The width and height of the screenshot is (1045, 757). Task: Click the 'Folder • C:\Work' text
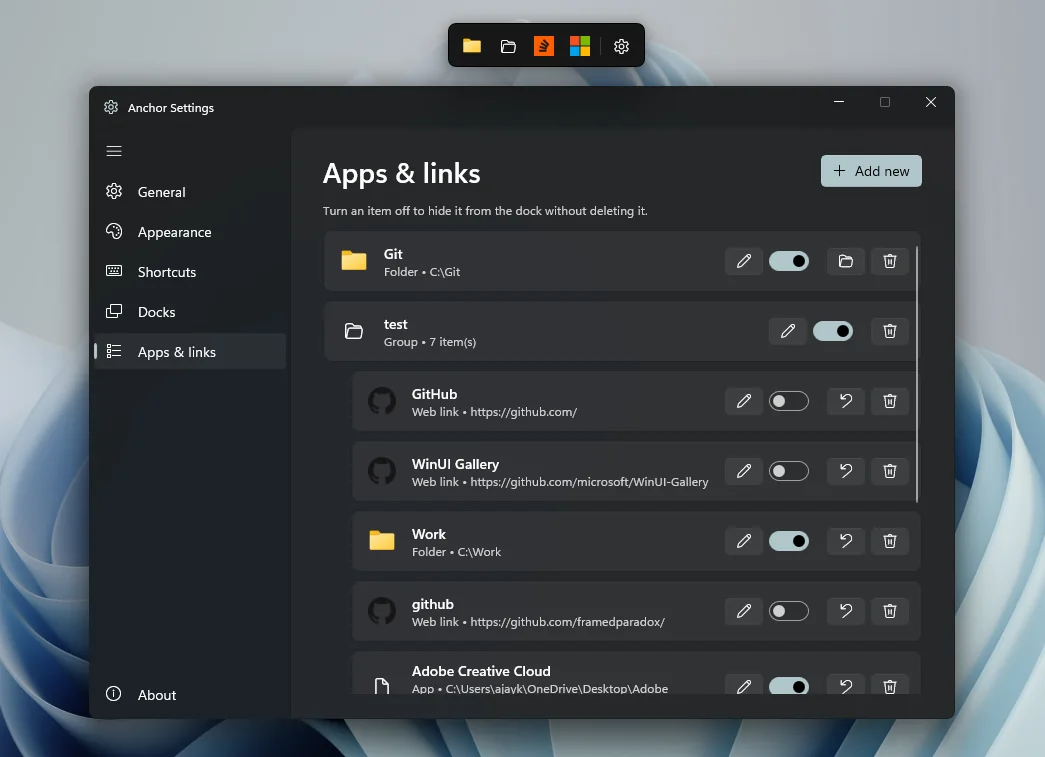[457, 552]
